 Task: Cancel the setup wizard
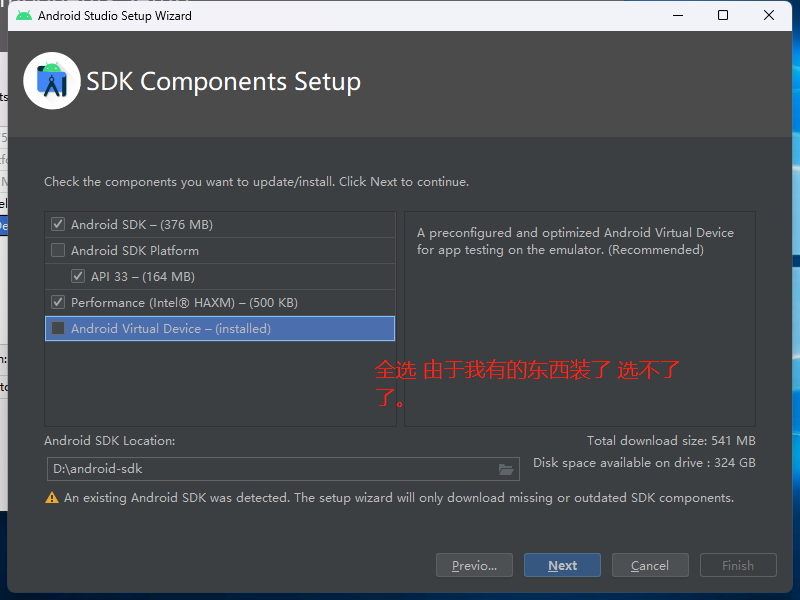pyautogui.click(x=650, y=565)
